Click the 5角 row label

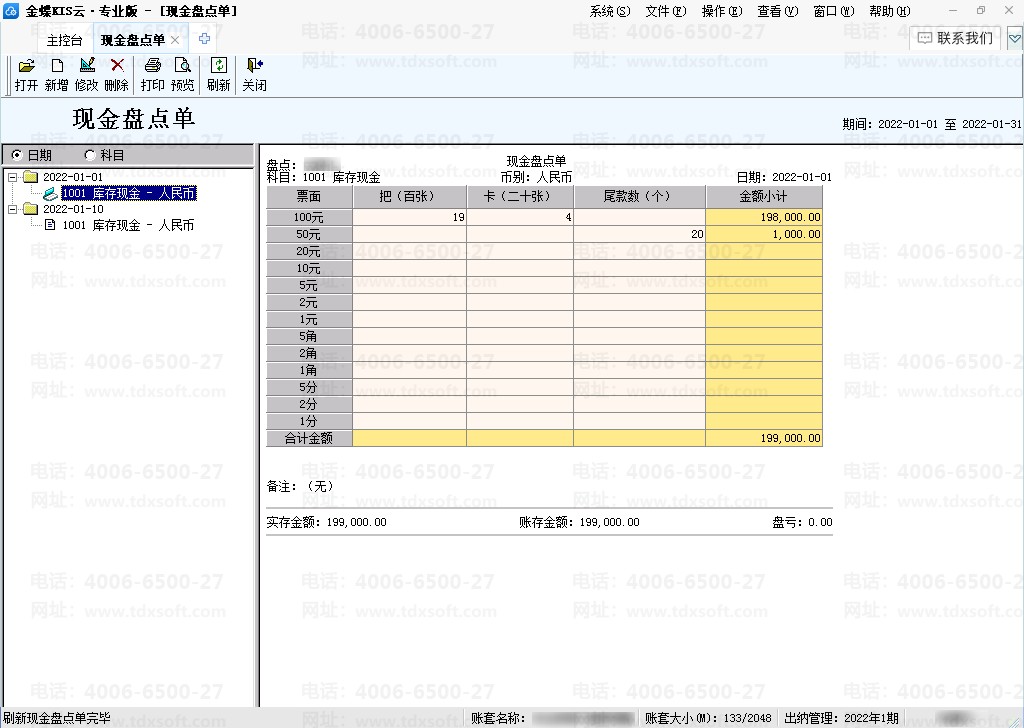click(309, 336)
